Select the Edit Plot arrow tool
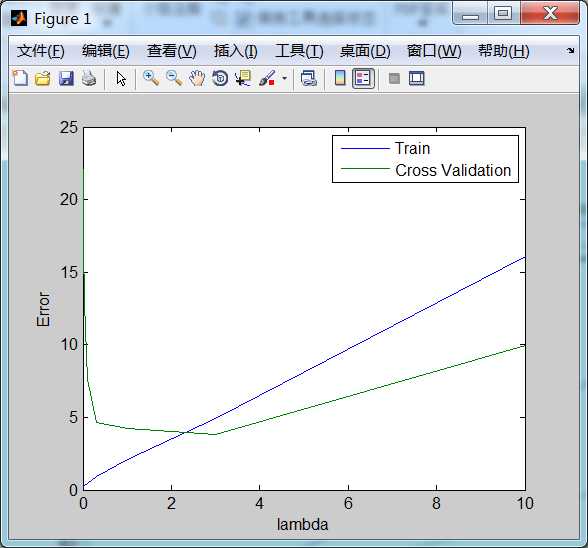Viewport: 588px width, 548px height. tap(121, 79)
